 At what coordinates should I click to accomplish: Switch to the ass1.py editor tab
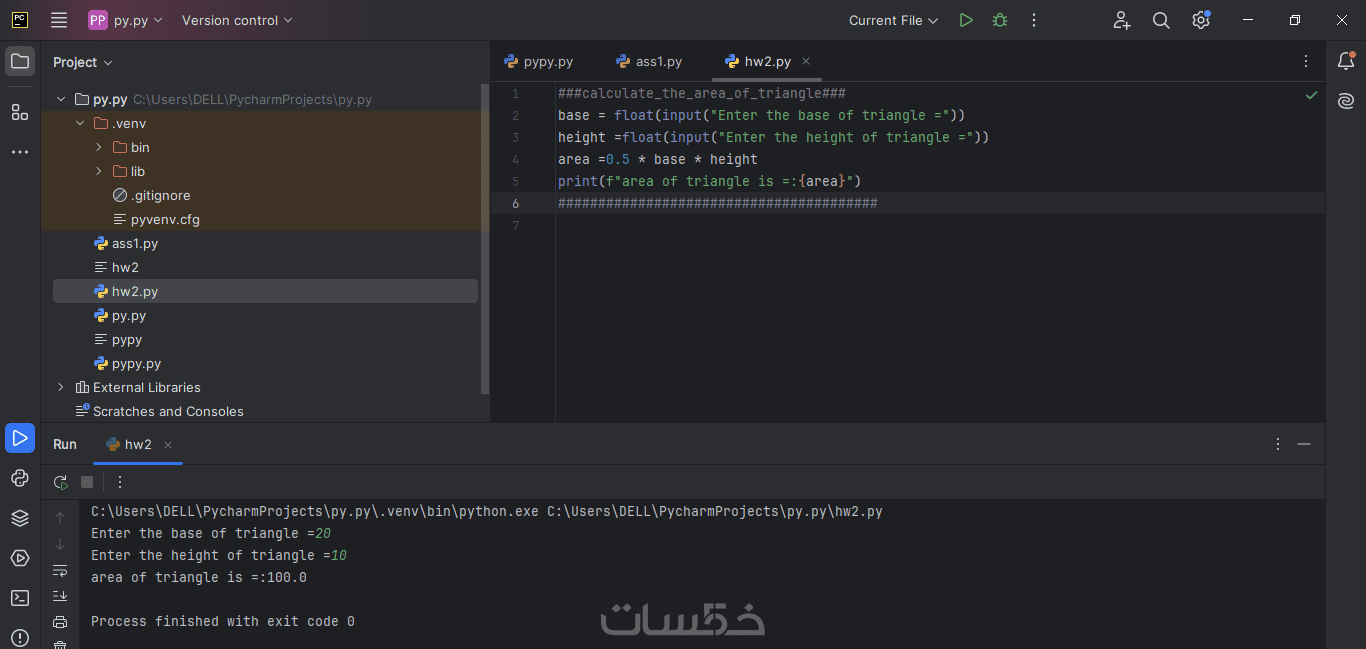[x=649, y=61]
